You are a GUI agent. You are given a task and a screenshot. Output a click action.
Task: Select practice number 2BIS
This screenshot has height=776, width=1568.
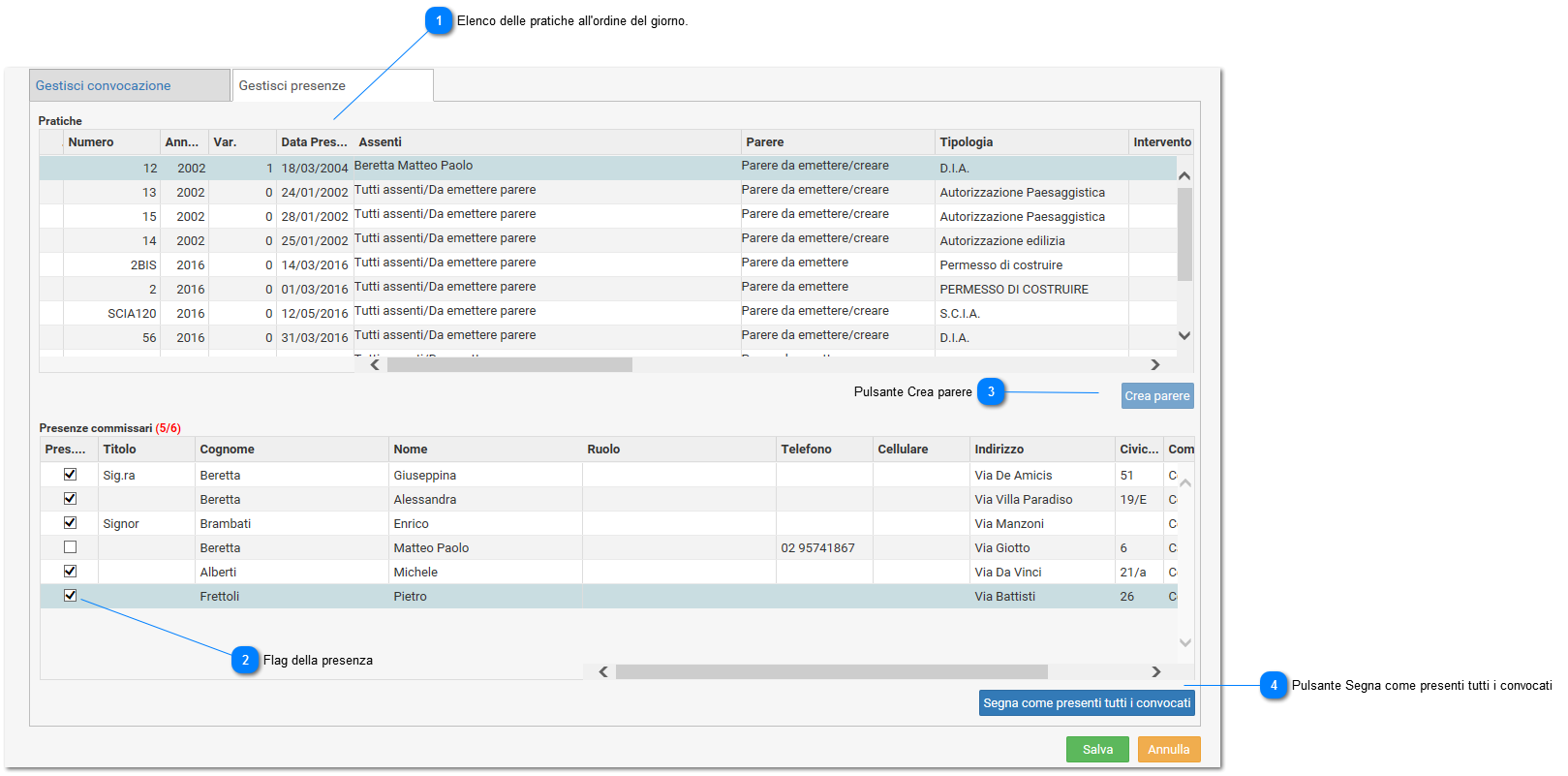608,264
